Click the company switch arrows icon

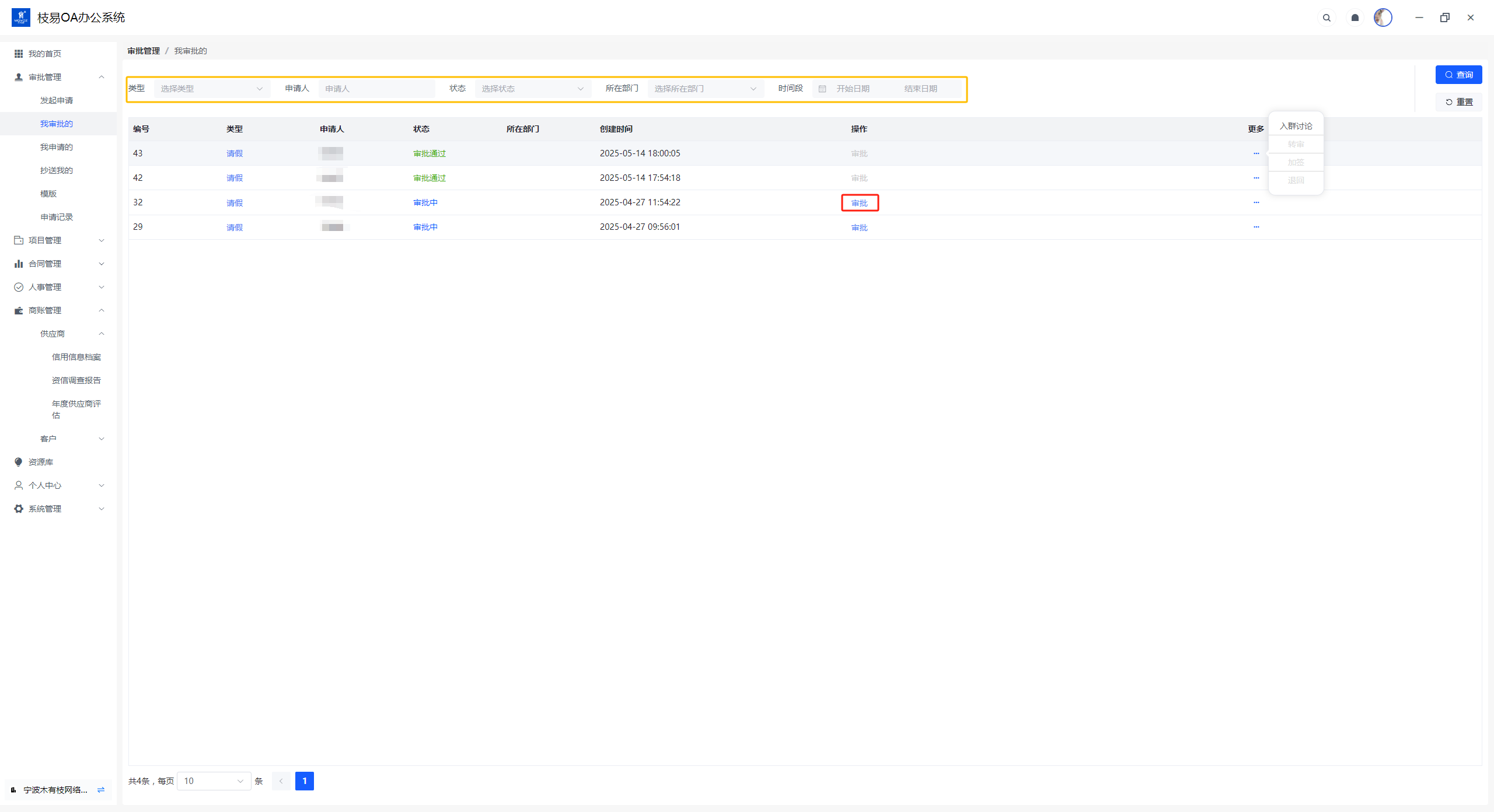click(x=101, y=790)
